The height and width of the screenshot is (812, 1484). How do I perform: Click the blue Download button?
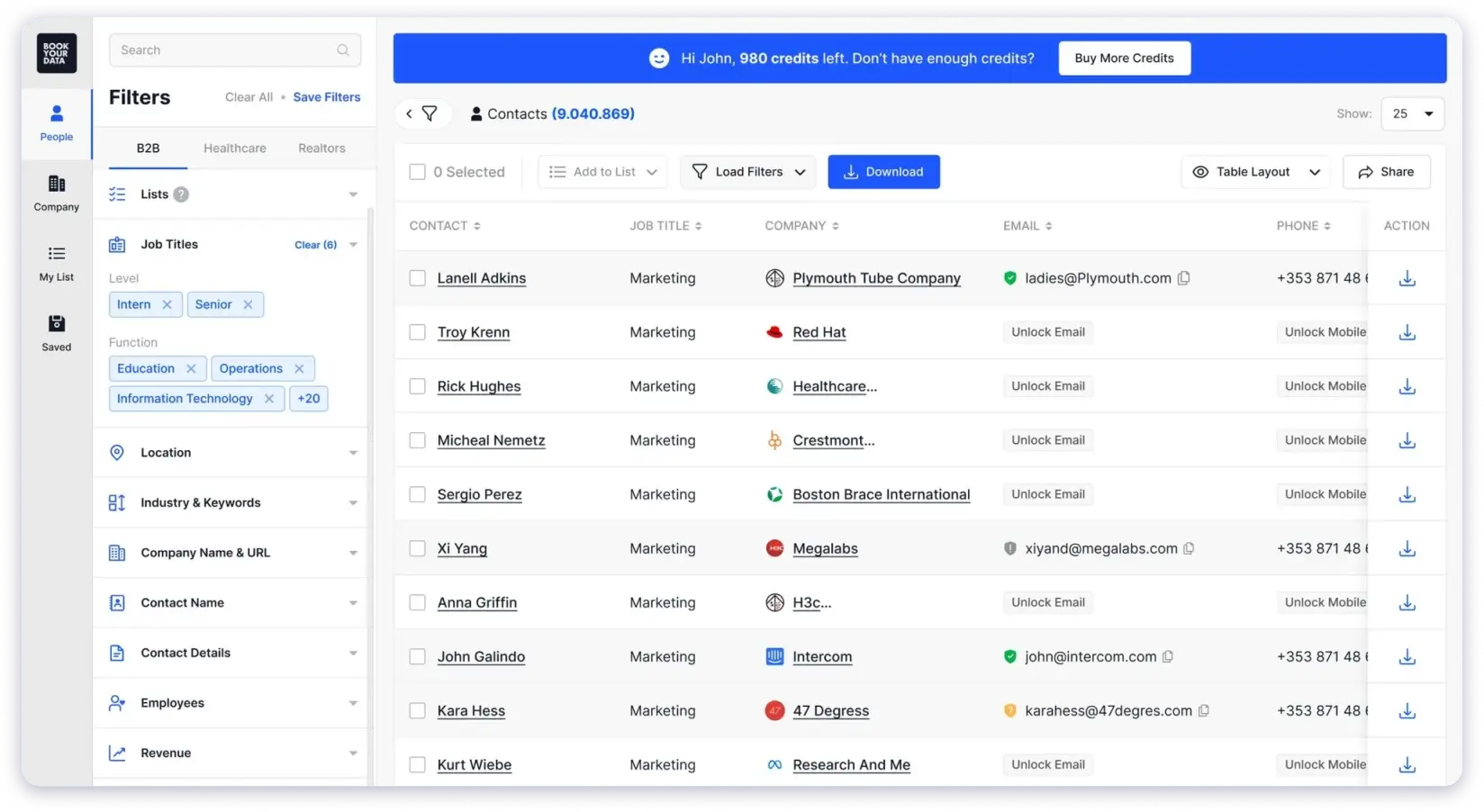pos(883,172)
